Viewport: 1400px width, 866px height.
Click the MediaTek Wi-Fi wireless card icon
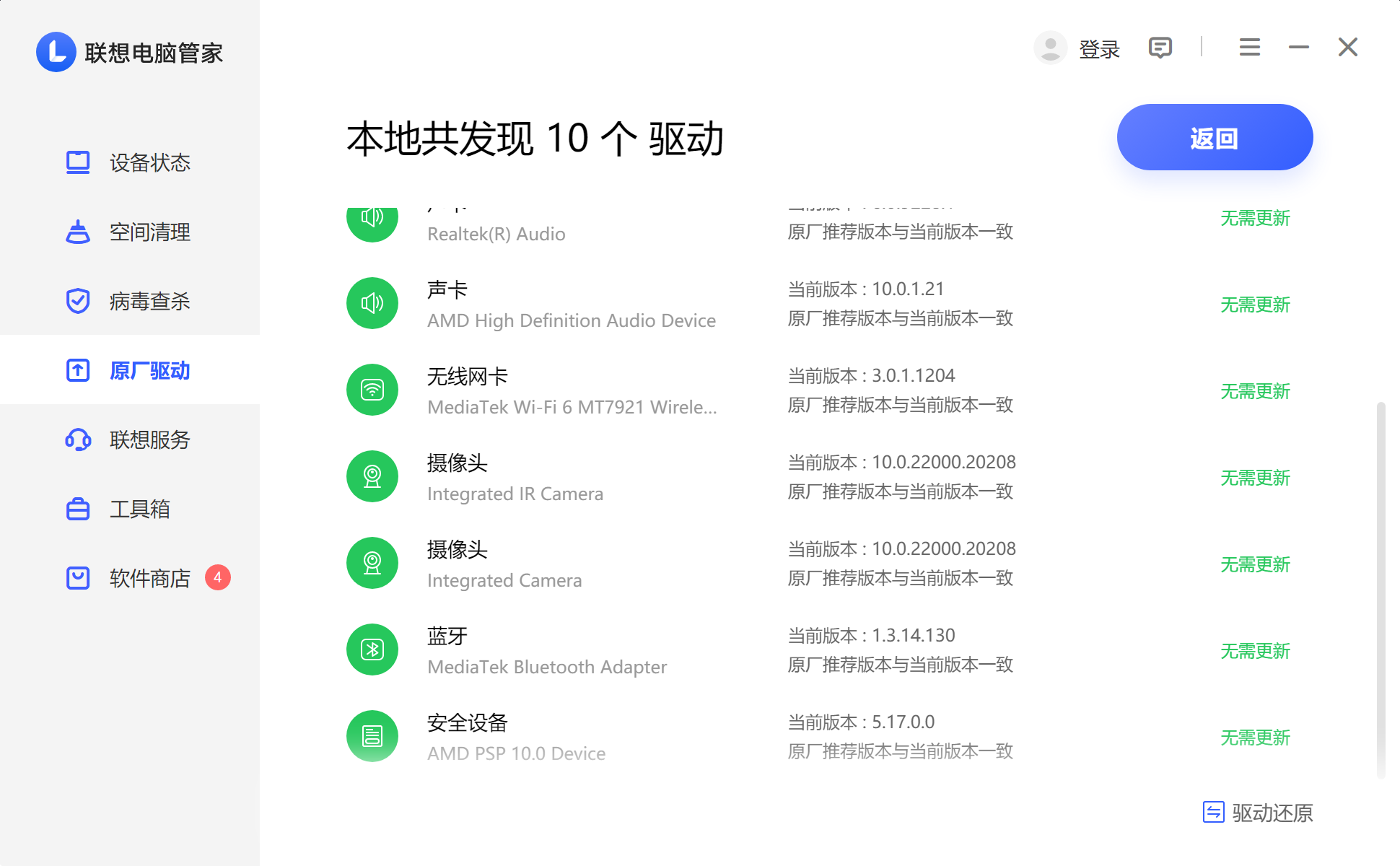tap(372, 390)
